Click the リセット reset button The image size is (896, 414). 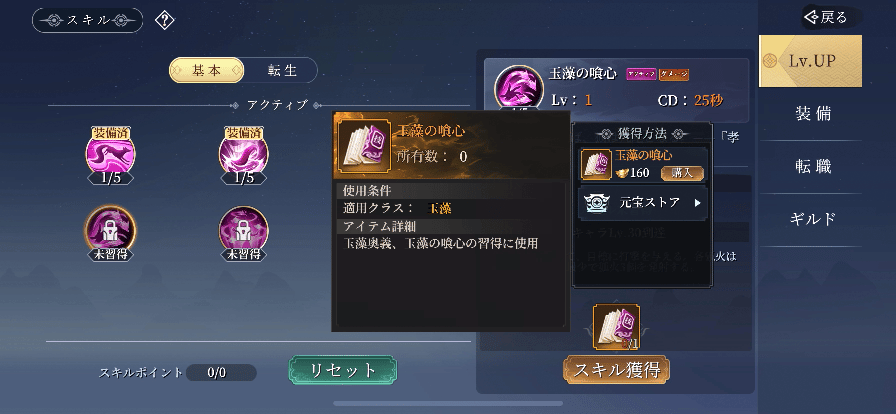point(343,370)
